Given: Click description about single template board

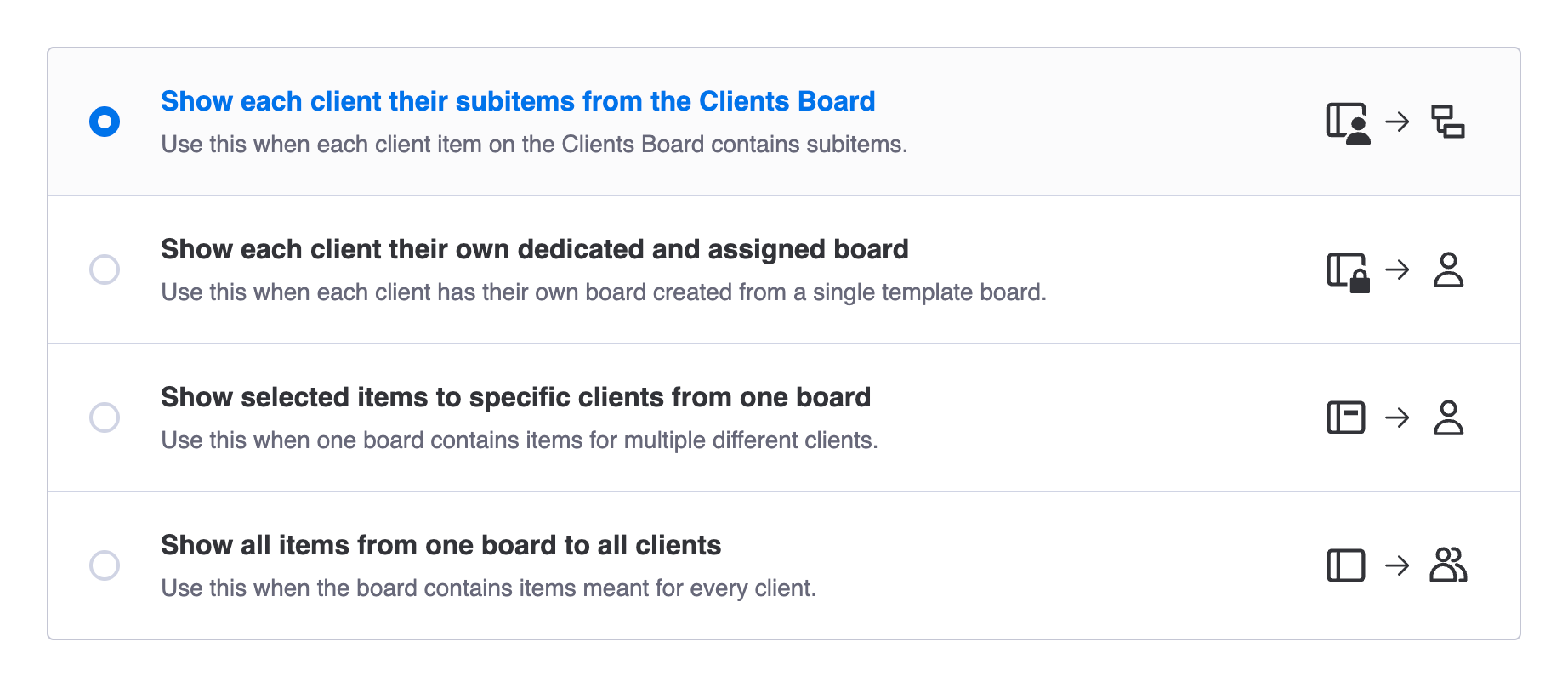Looking at the screenshot, I should point(604,292).
